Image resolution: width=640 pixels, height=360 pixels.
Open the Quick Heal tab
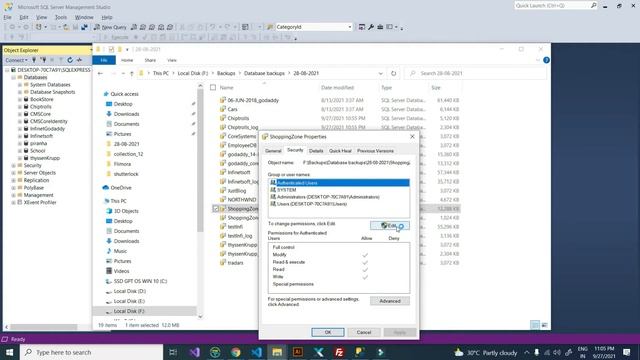pos(340,151)
